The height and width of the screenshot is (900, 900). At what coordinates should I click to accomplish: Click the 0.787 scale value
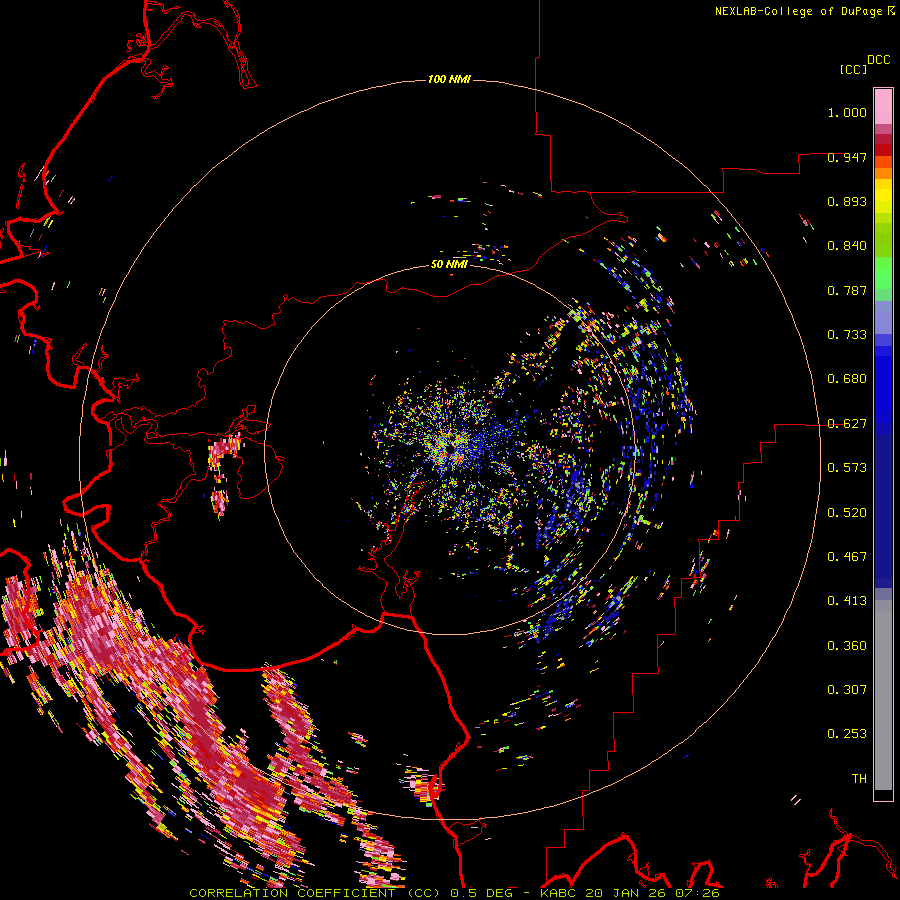pos(847,290)
